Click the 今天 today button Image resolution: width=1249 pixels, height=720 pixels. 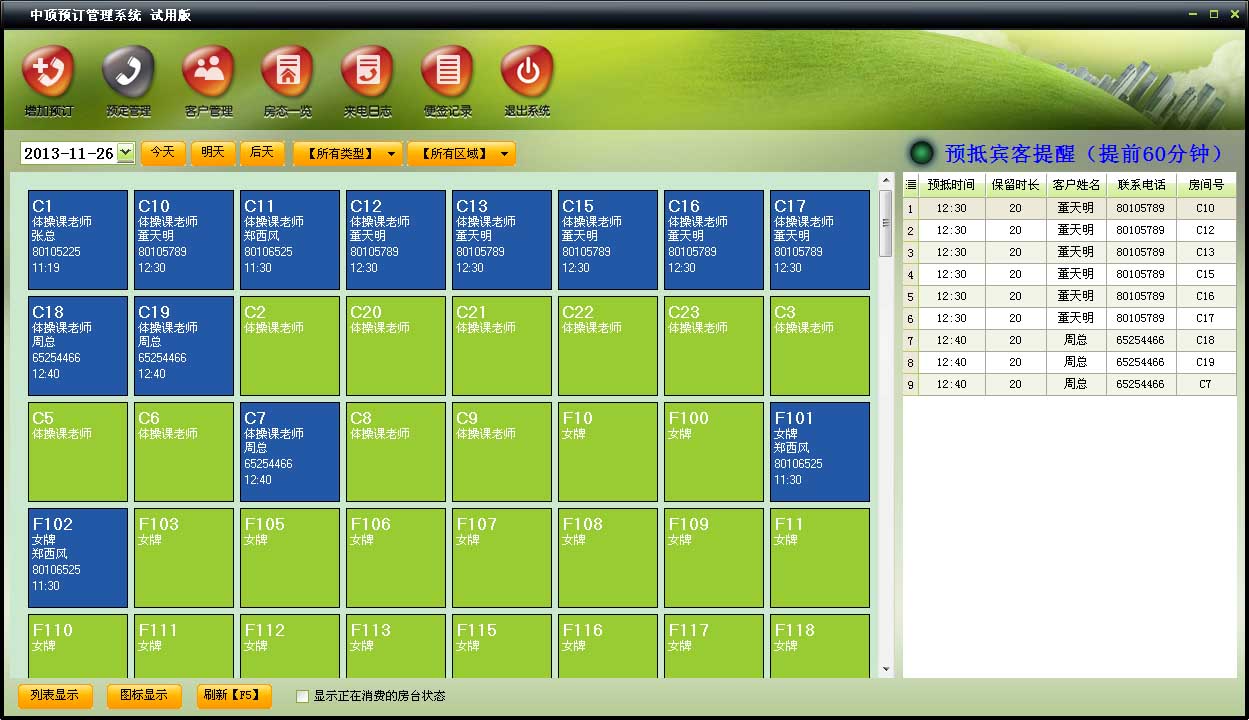click(x=163, y=152)
